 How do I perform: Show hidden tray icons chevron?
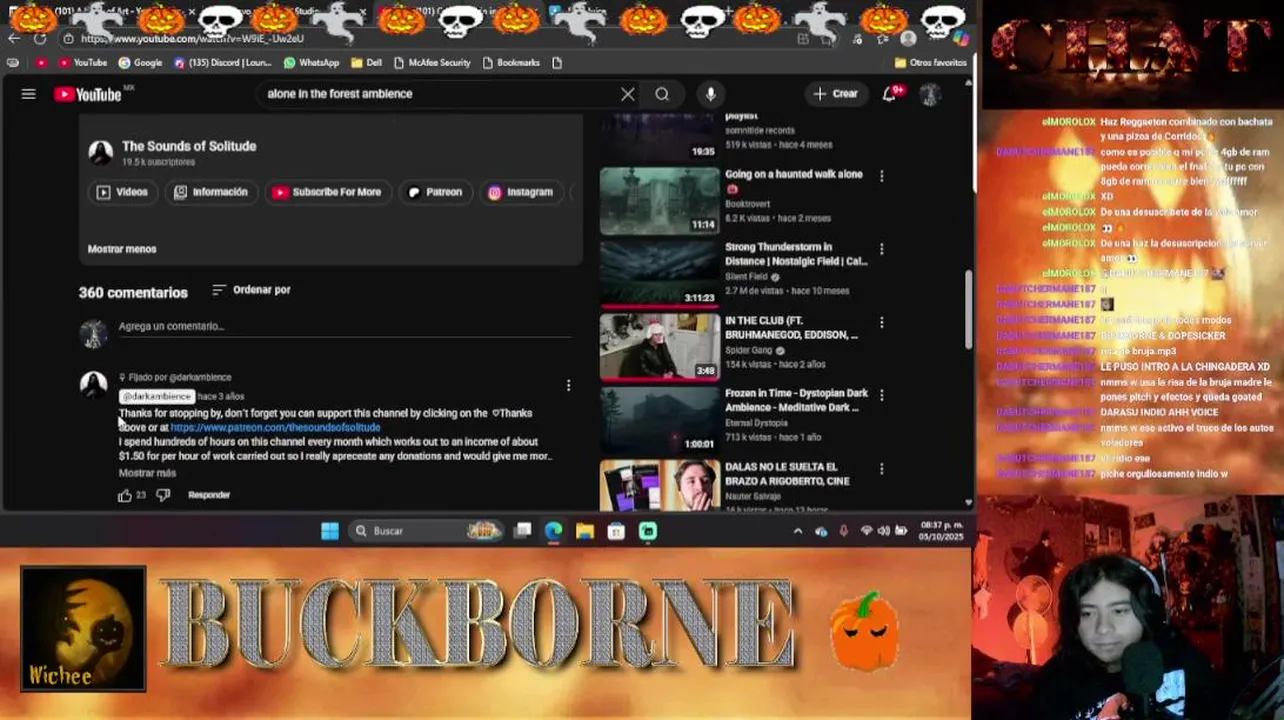click(797, 531)
